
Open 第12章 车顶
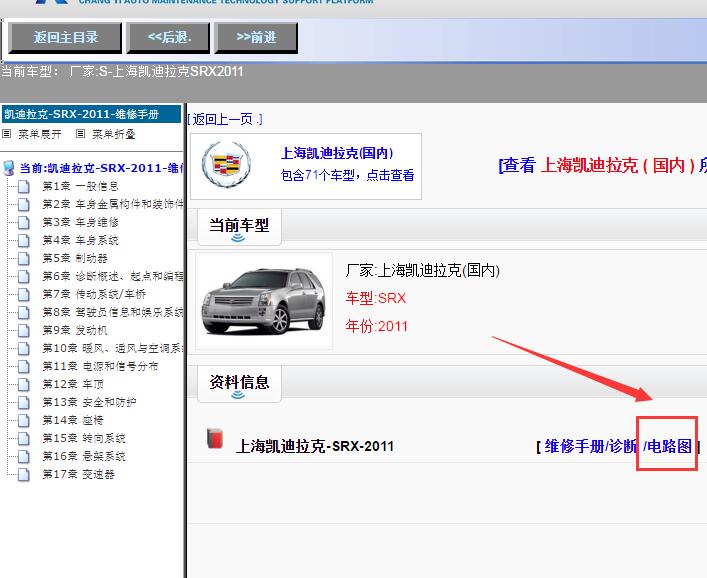[x=73, y=385]
